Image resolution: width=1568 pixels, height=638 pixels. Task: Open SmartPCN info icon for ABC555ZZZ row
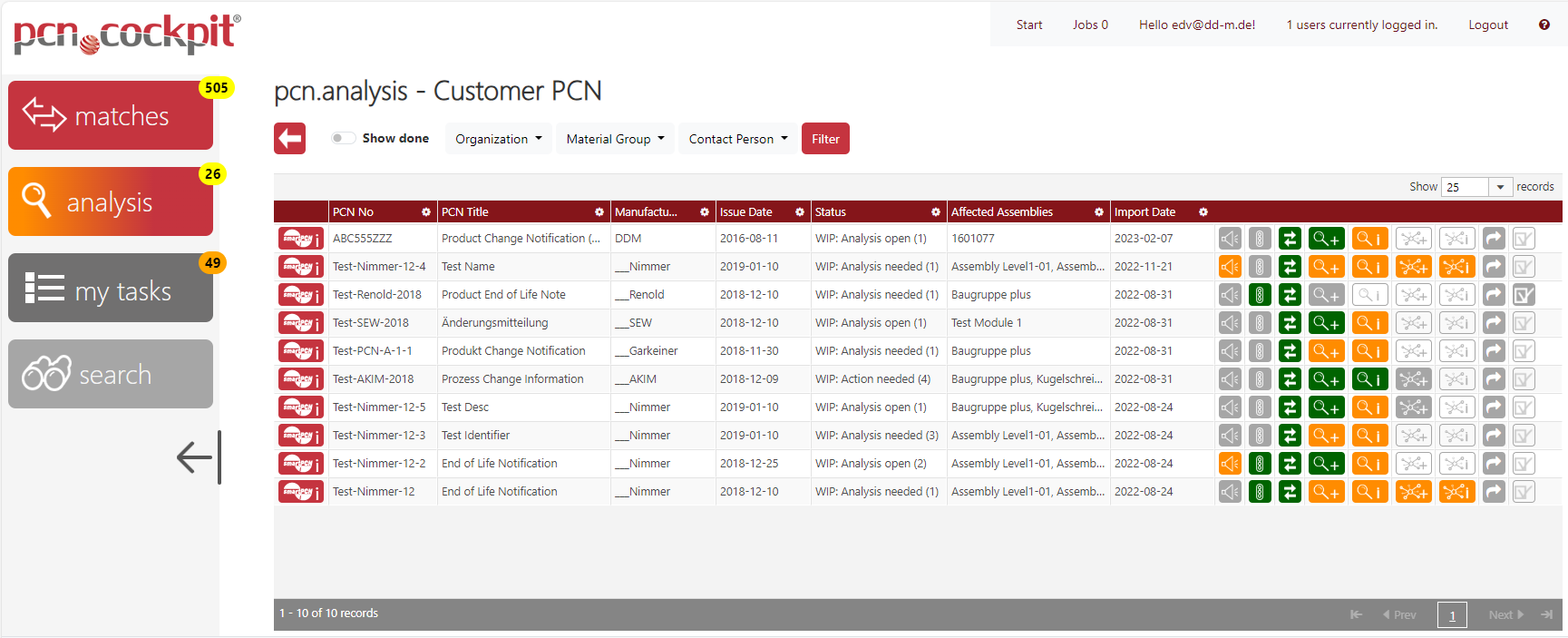pos(300,239)
